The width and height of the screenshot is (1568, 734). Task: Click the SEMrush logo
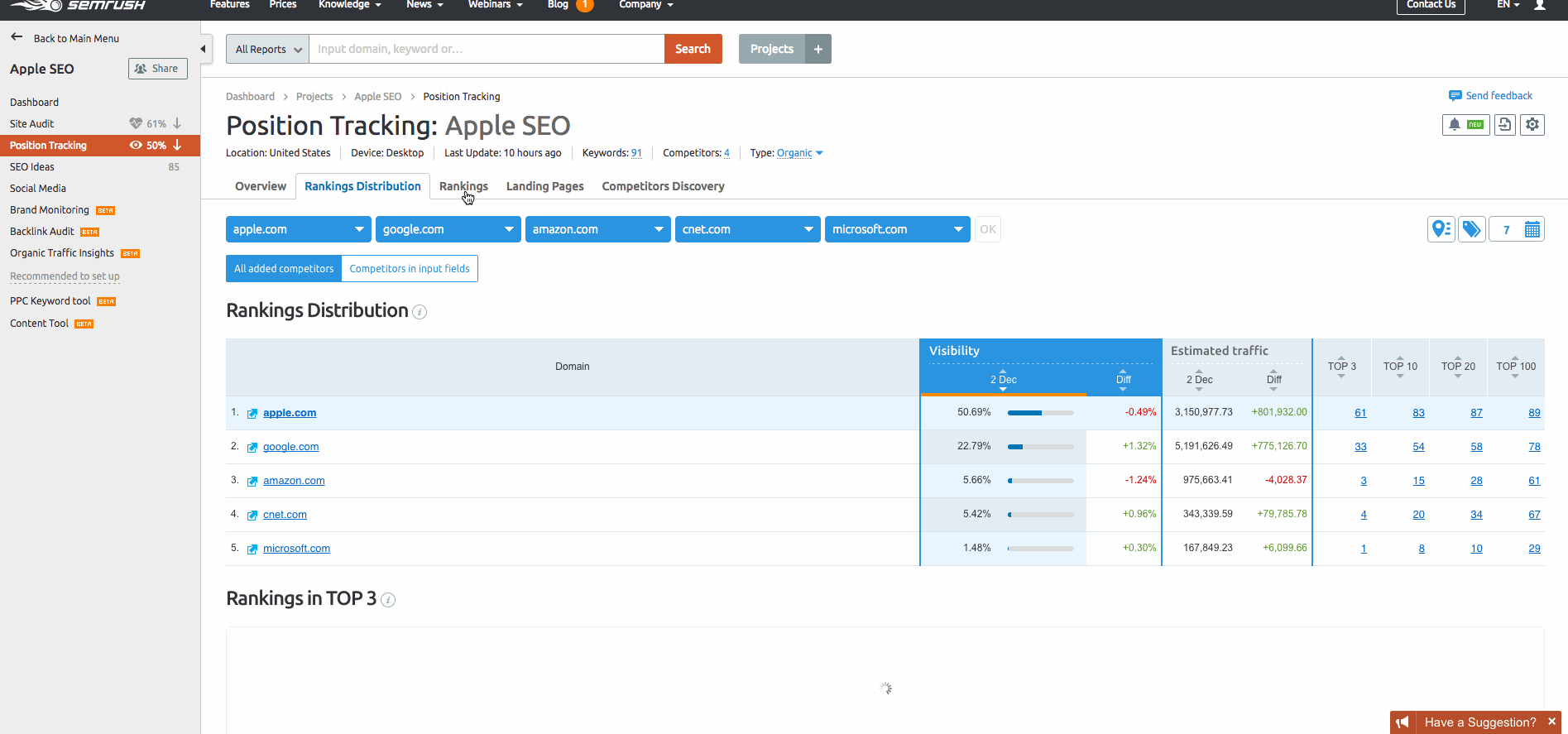tap(78, 5)
